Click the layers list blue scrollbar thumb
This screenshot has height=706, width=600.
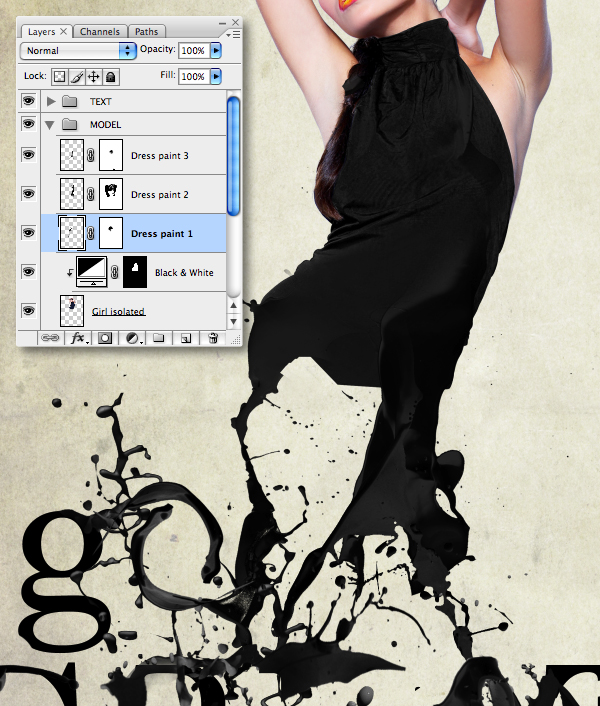tap(234, 156)
